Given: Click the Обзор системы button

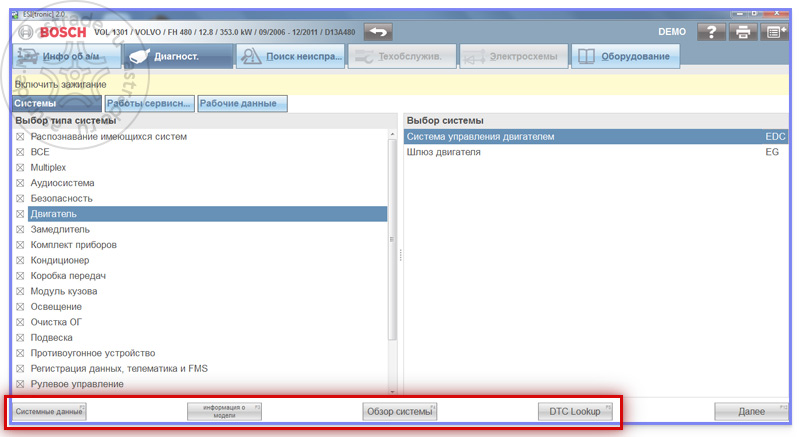Looking at the screenshot, I should [400, 411].
